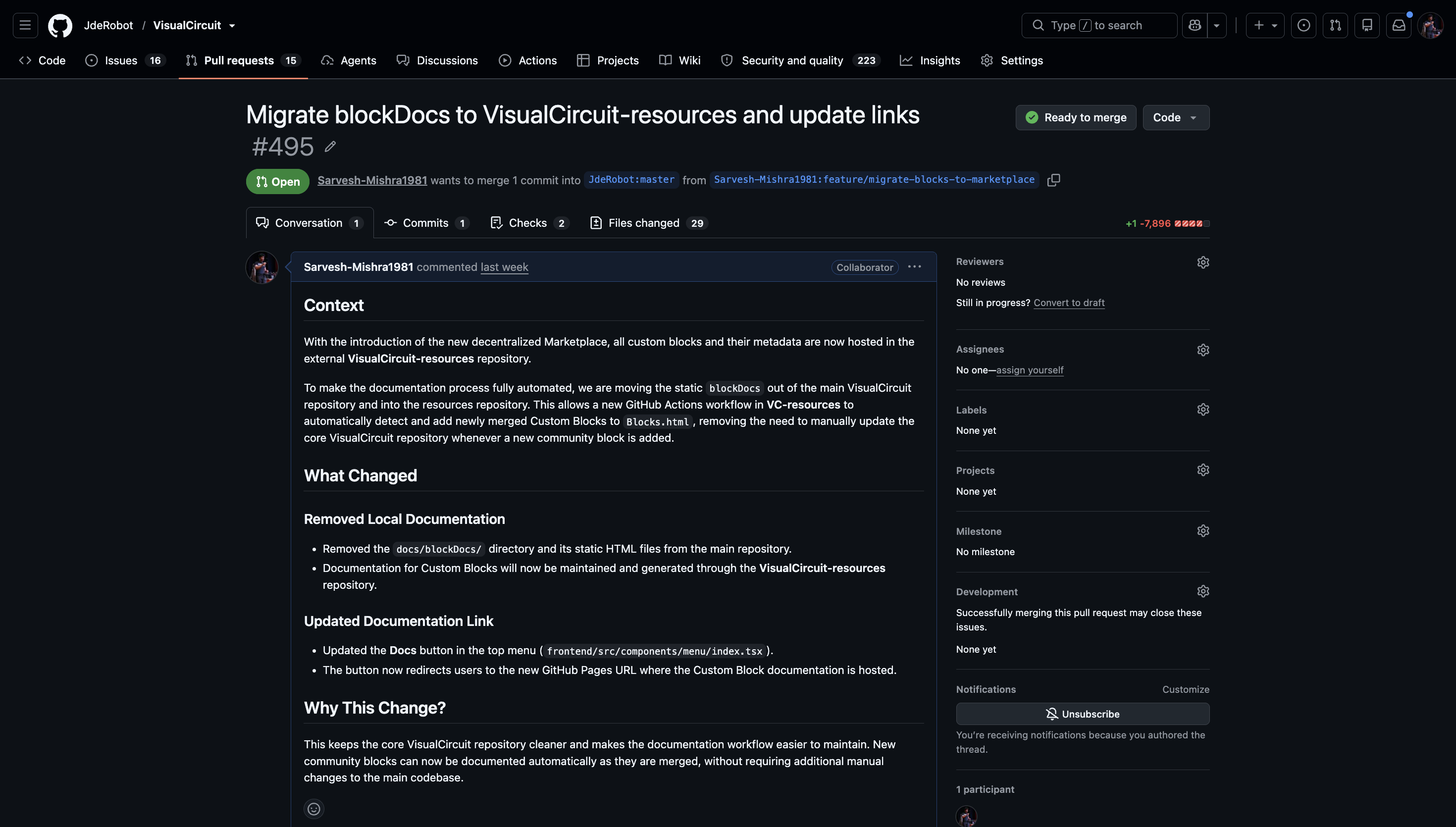Image resolution: width=1456 pixels, height=827 pixels.
Task: Click the Ready to merge button
Action: [x=1076, y=117]
